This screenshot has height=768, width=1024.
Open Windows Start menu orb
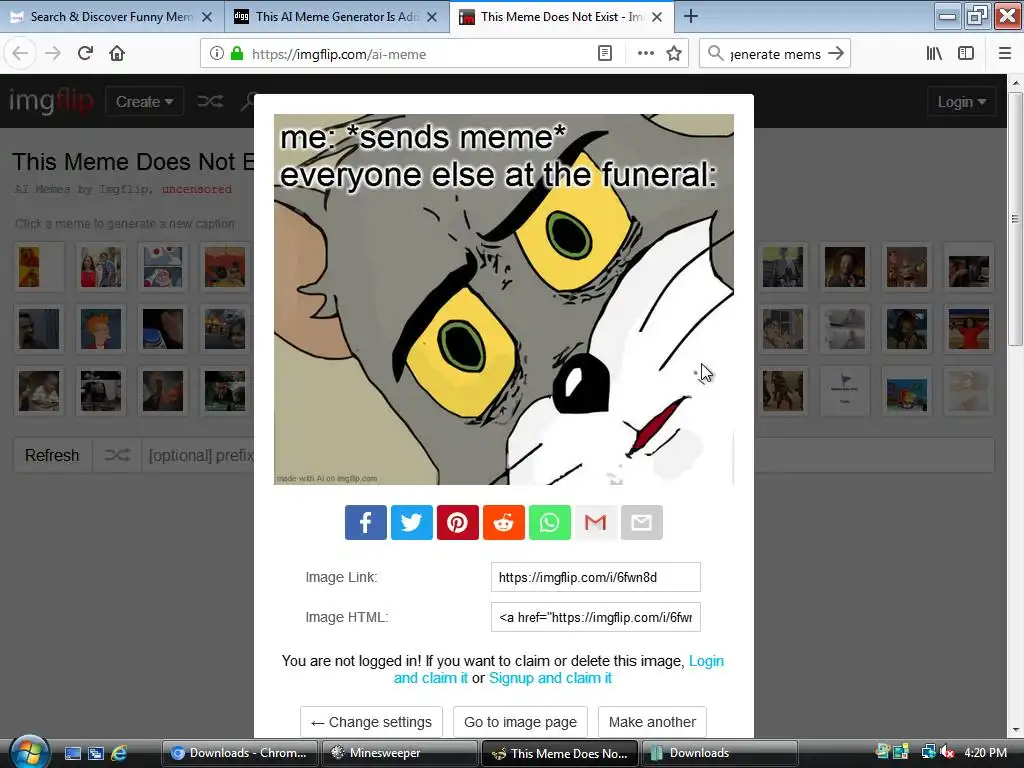29,752
